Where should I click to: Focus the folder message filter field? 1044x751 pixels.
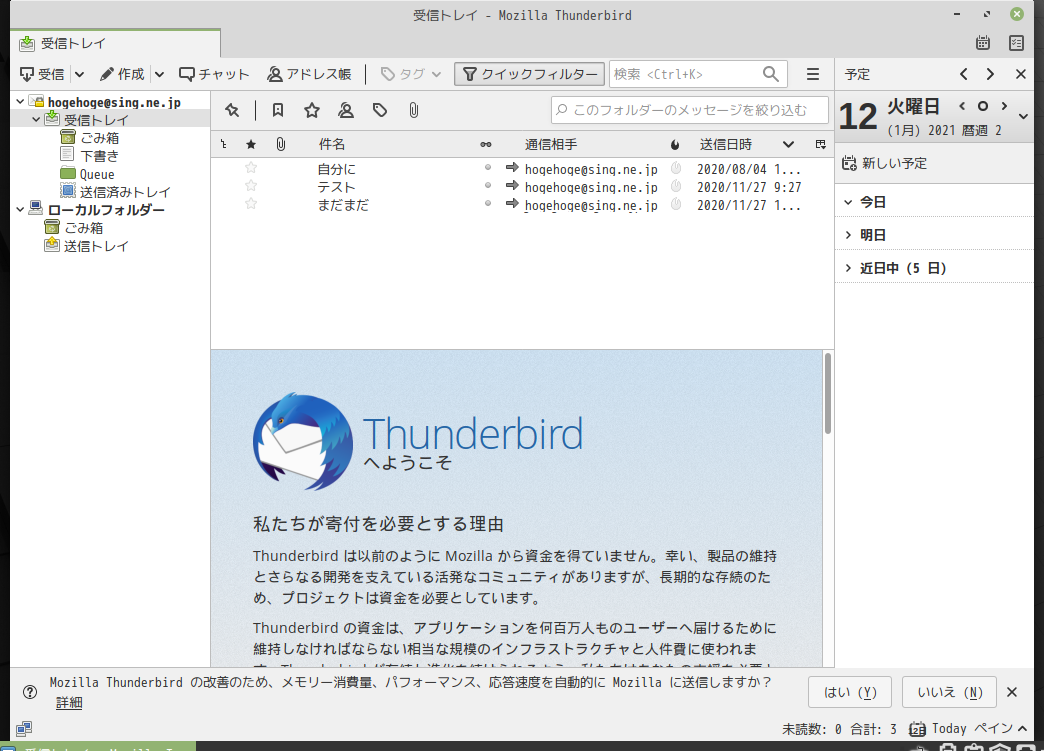point(690,110)
